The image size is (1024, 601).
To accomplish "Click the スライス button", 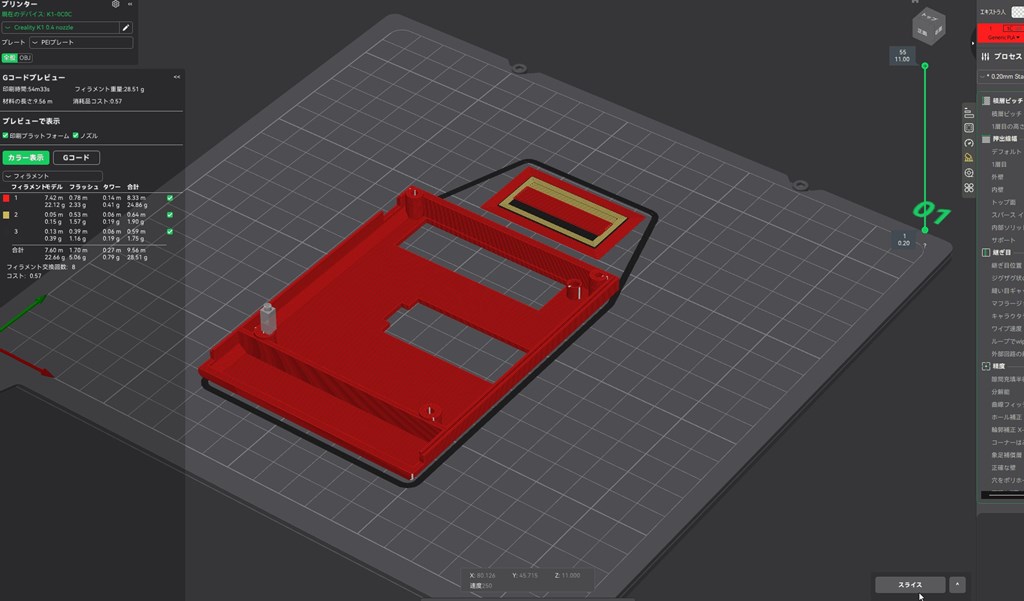I will pyautogui.click(x=910, y=584).
